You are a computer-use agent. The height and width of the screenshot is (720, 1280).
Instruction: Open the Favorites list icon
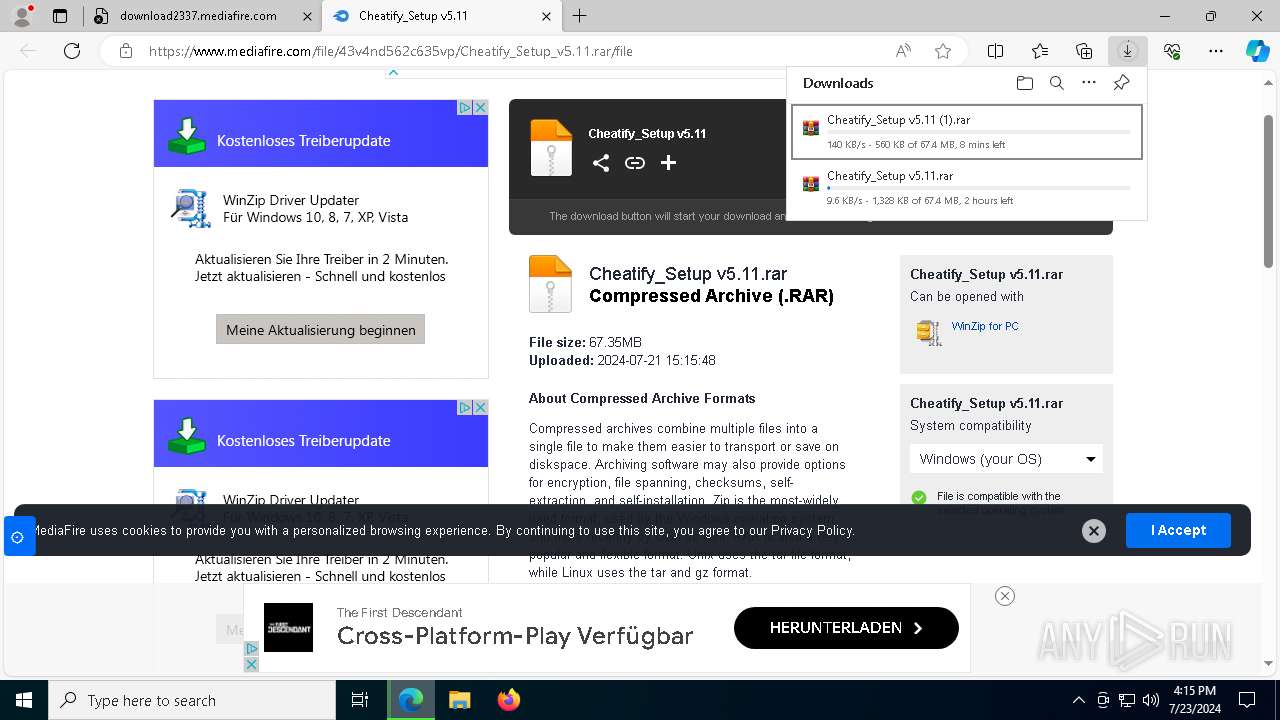pyautogui.click(x=1040, y=51)
